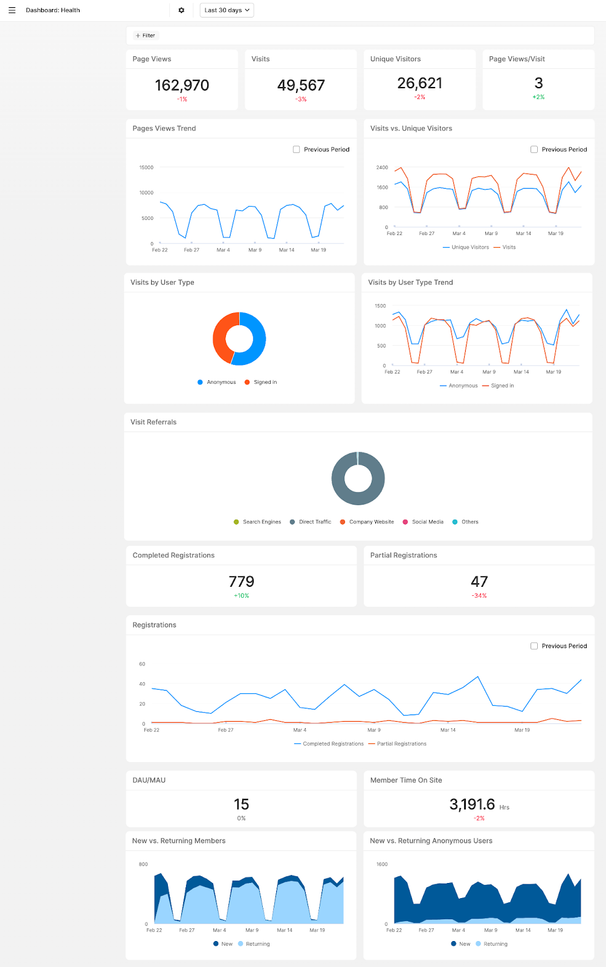606x967 pixels.
Task: Toggle Anonymous legend in User Type Trend chart
Action: 459,385
